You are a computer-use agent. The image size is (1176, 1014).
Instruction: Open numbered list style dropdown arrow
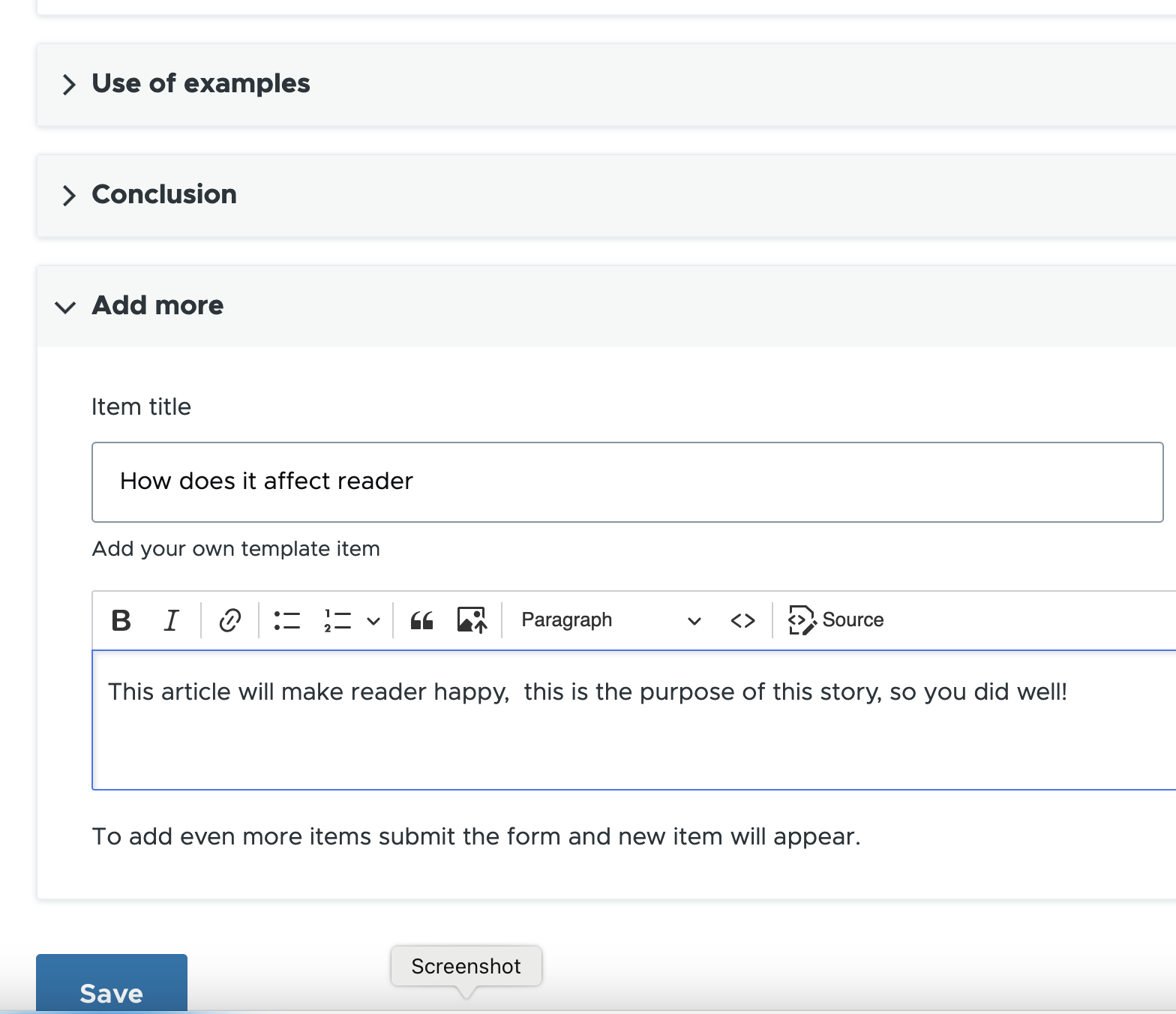(x=373, y=621)
